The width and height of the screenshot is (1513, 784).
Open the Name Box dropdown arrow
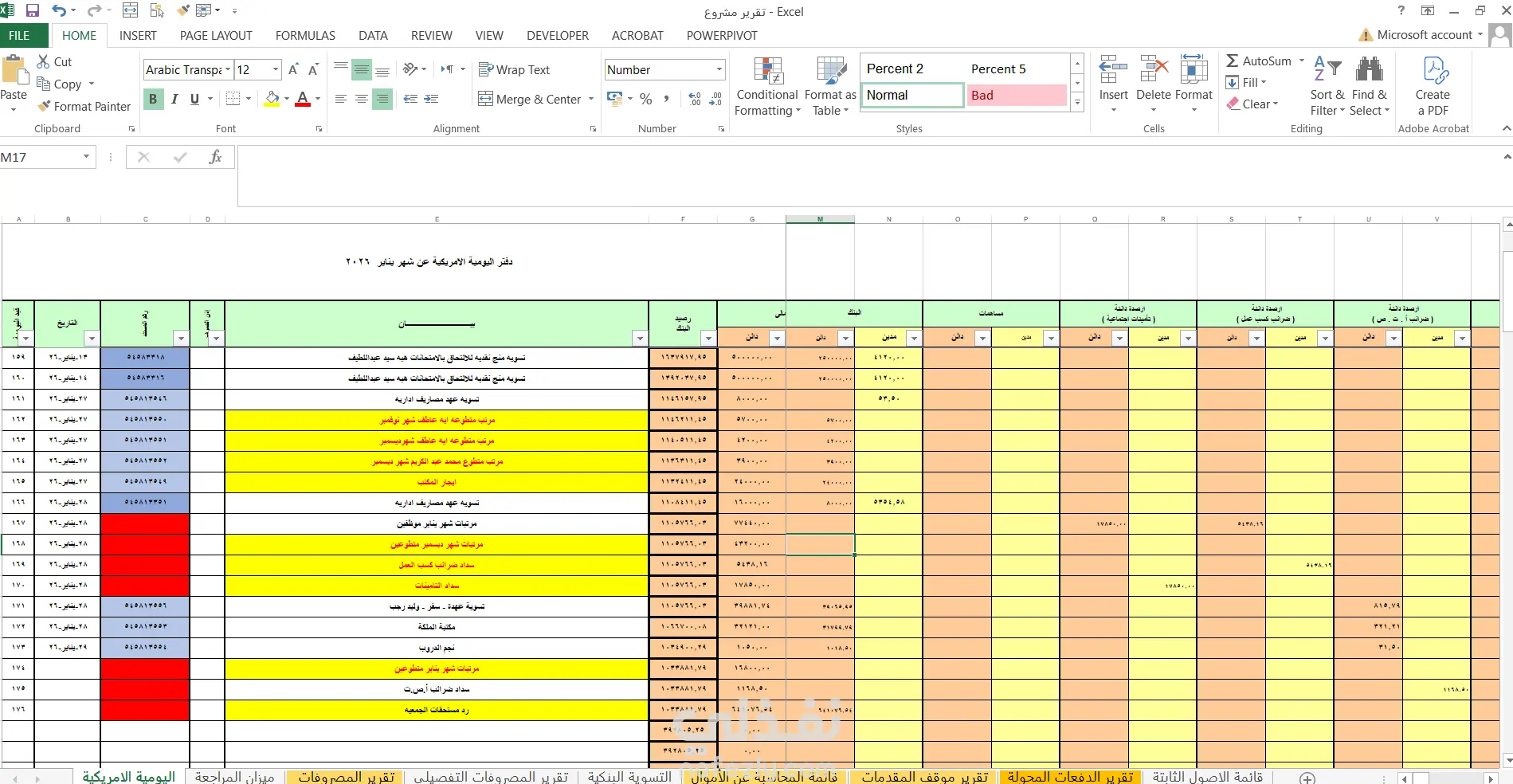click(86, 157)
